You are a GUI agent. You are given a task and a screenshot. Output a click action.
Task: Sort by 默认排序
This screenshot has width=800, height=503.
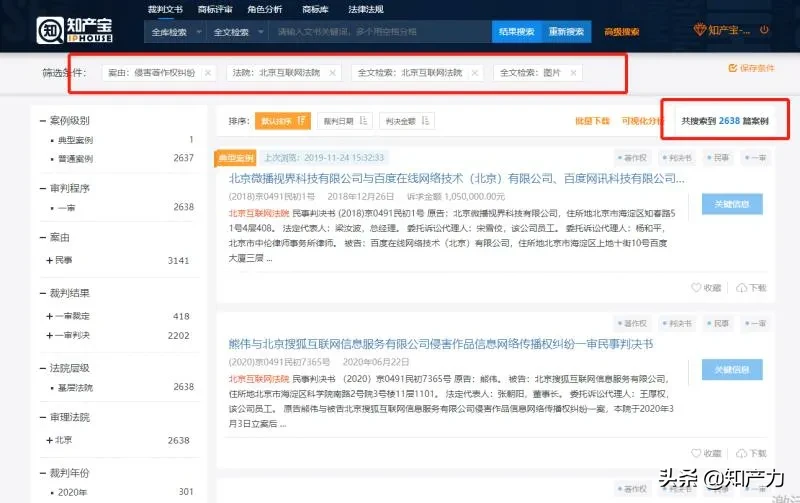[283, 121]
